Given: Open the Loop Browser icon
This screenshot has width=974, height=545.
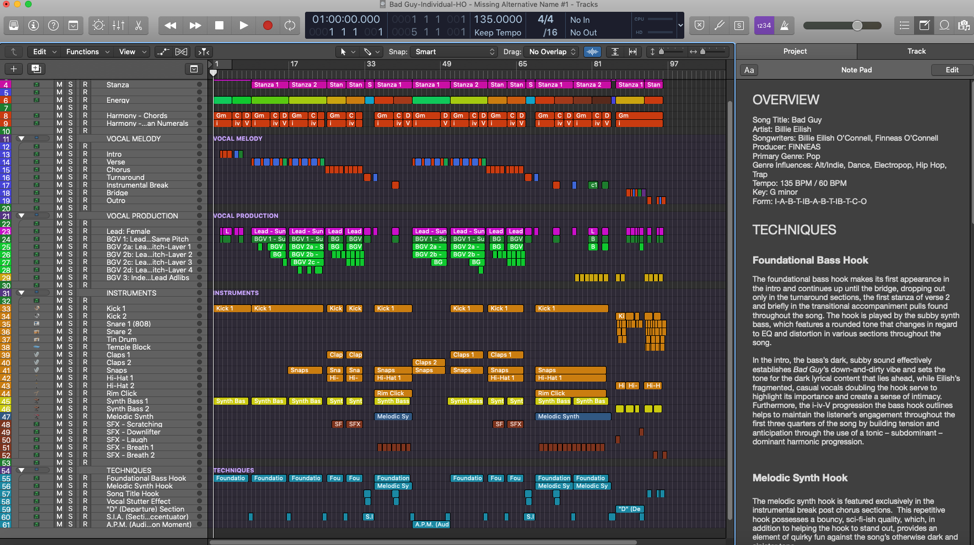Looking at the screenshot, I should coord(944,25).
